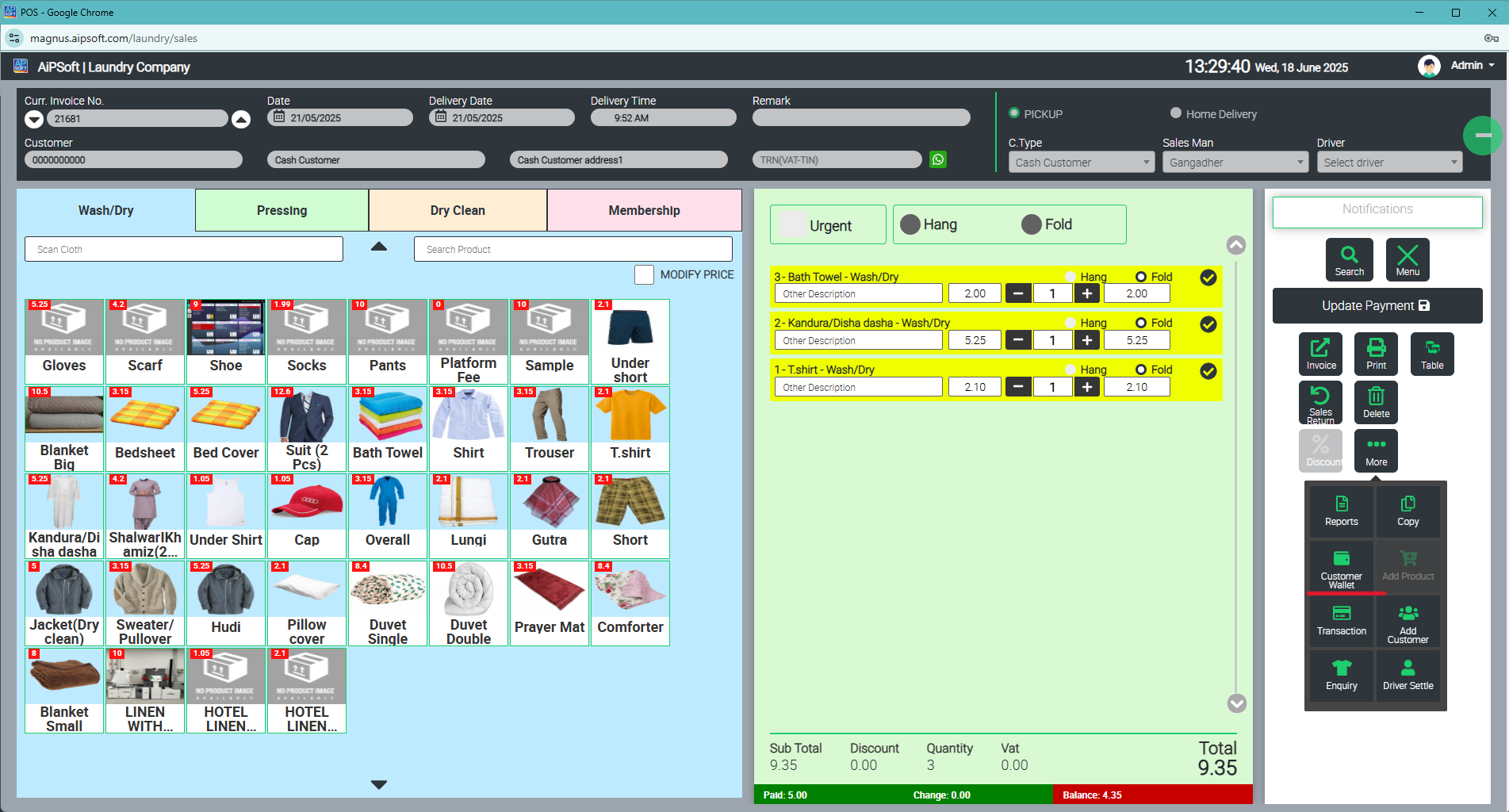The height and width of the screenshot is (812, 1509).
Task: Expand product list with bottom down triangle
Action: click(x=379, y=784)
